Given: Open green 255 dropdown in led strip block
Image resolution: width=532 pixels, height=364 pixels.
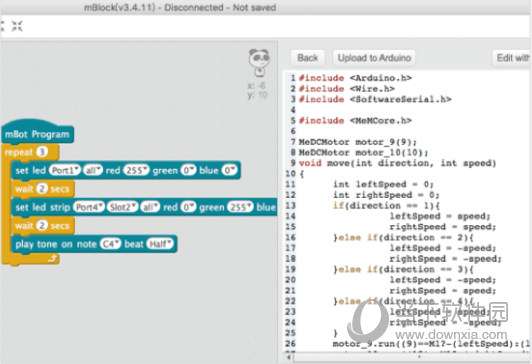Looking at the screenshot, I should [240, 207].
